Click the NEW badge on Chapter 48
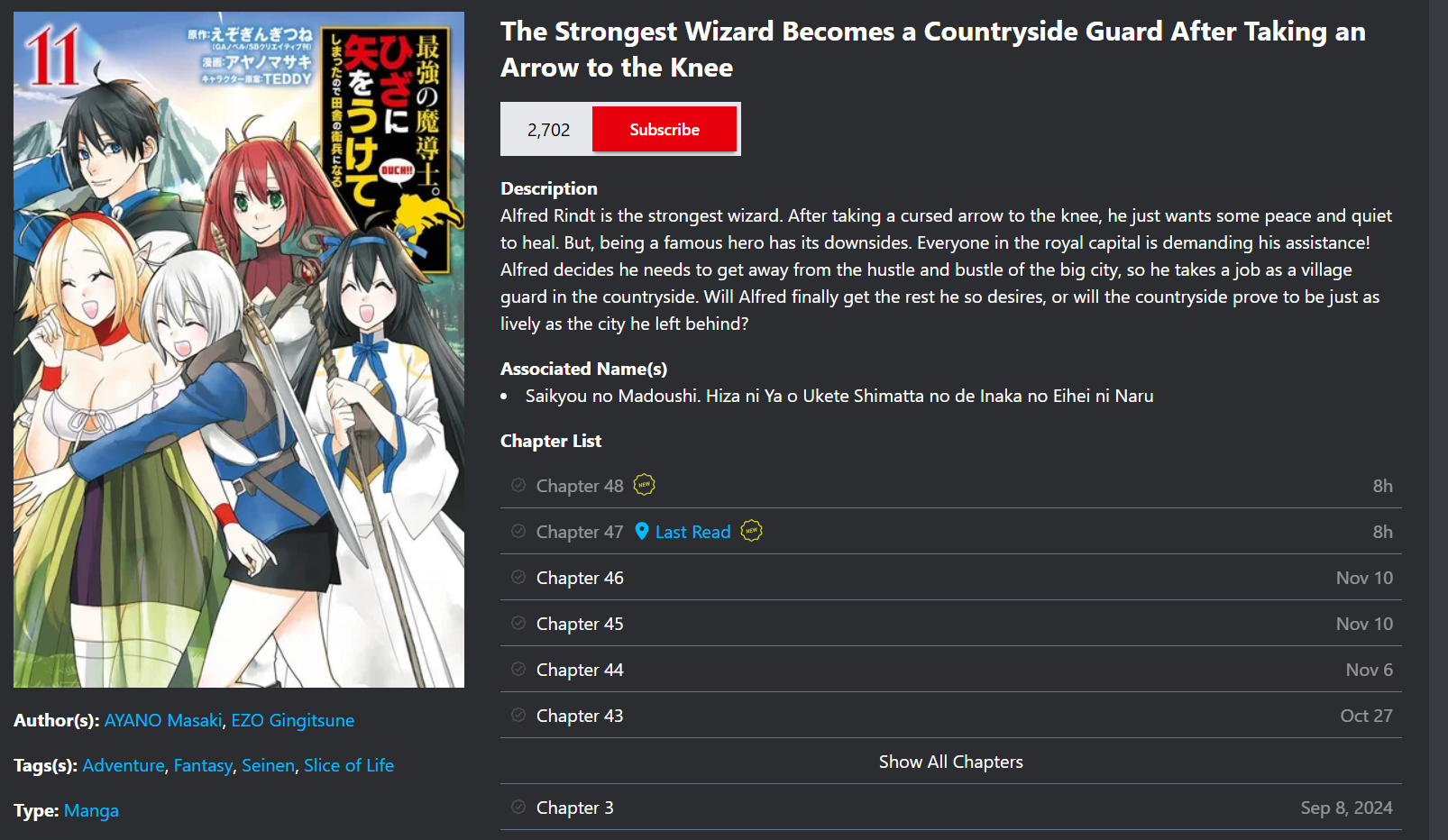This screenshot has width=1448, height=840. point(644,485)
